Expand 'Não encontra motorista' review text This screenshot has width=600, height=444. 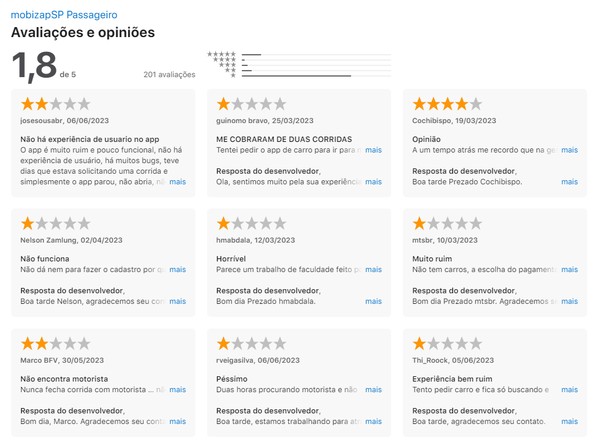tap(178, 390)
